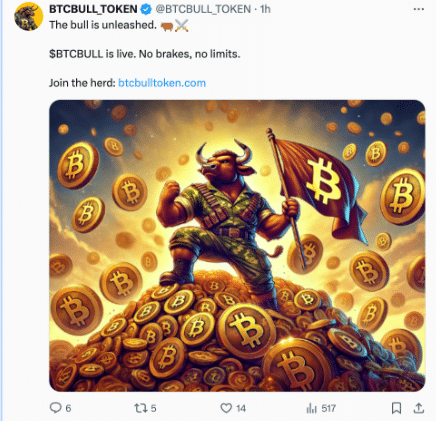Bookmark this tweet
The height and width of the screenshot is (421, 436).
(396, 408)
